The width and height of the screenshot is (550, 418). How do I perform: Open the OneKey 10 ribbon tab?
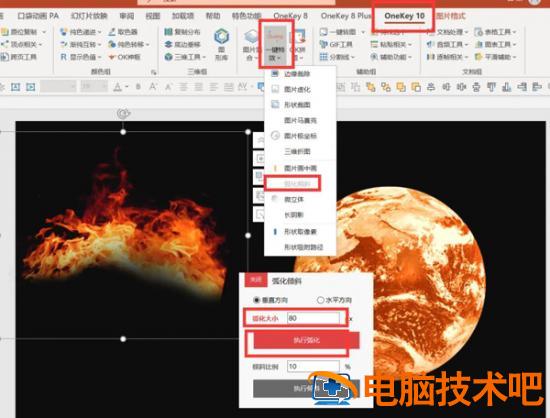click(x=404, y=16)
